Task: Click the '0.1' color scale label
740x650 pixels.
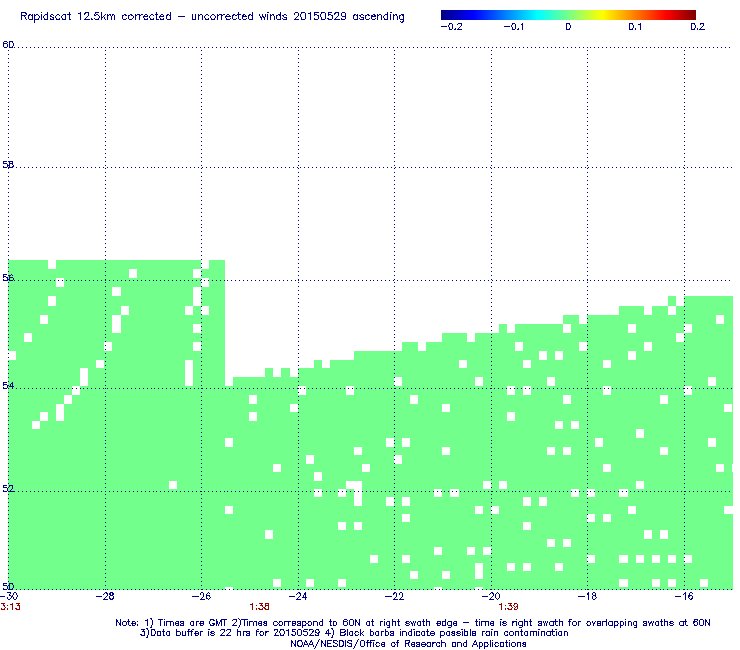Action: tap(635, 27)
